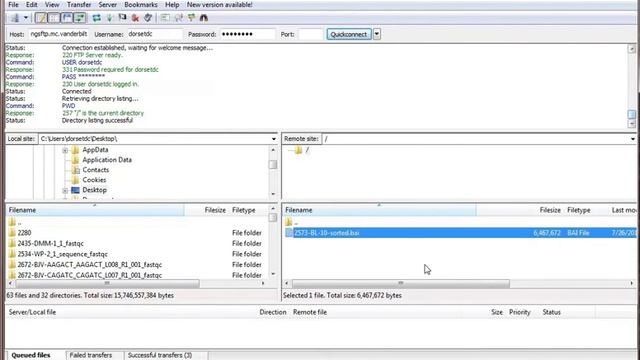Open the Site Manager dropdown arrow
Image resolution: width=640 pixels, height=360 pixels.
(26, 18)
